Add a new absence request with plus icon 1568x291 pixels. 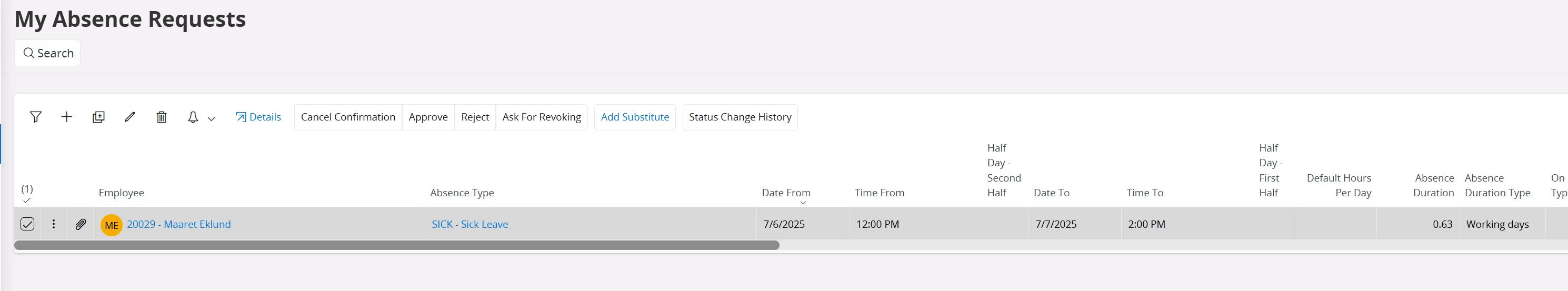(67, 117)
